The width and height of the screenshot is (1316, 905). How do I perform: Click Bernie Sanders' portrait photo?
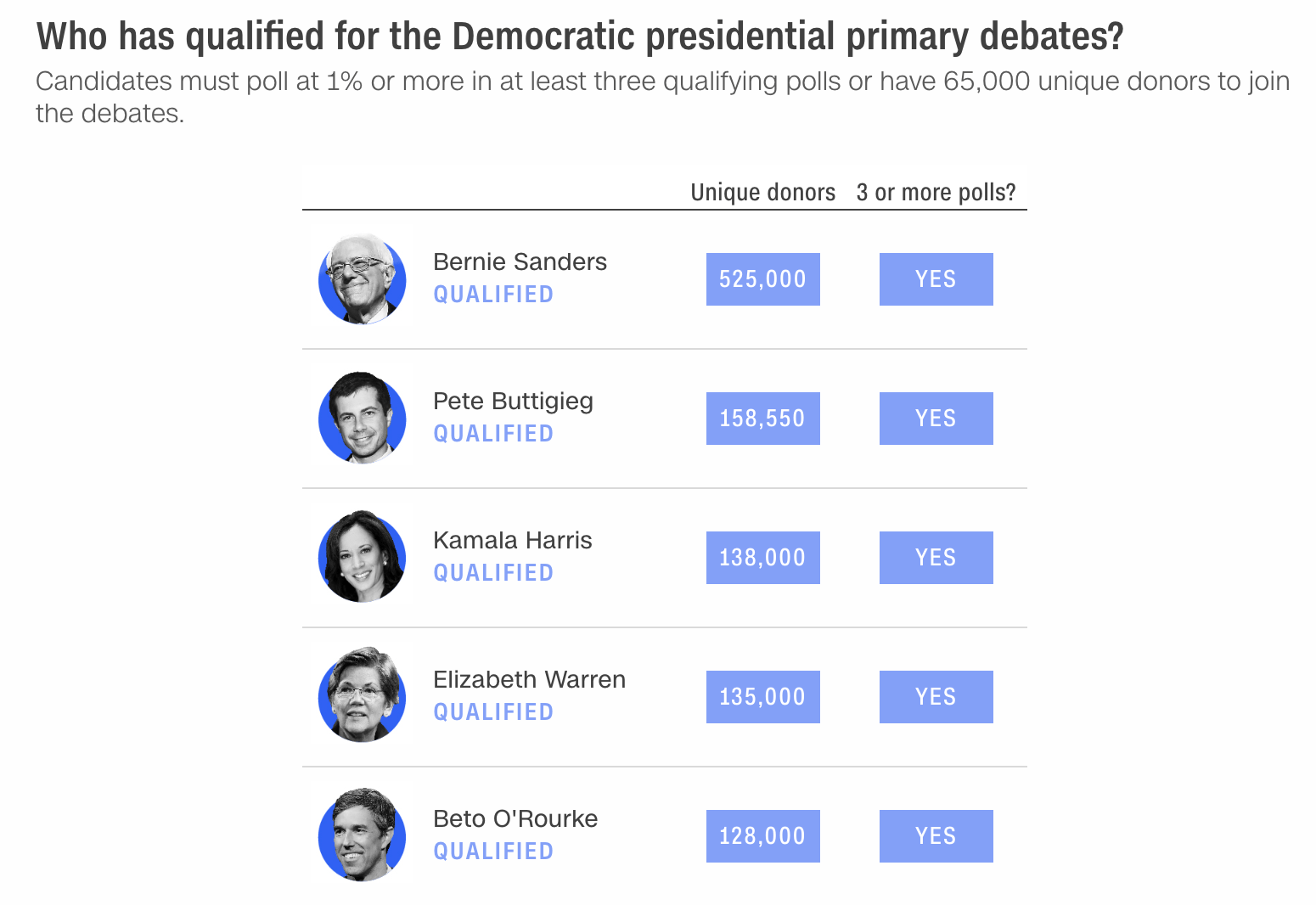[x=362, y=278]
